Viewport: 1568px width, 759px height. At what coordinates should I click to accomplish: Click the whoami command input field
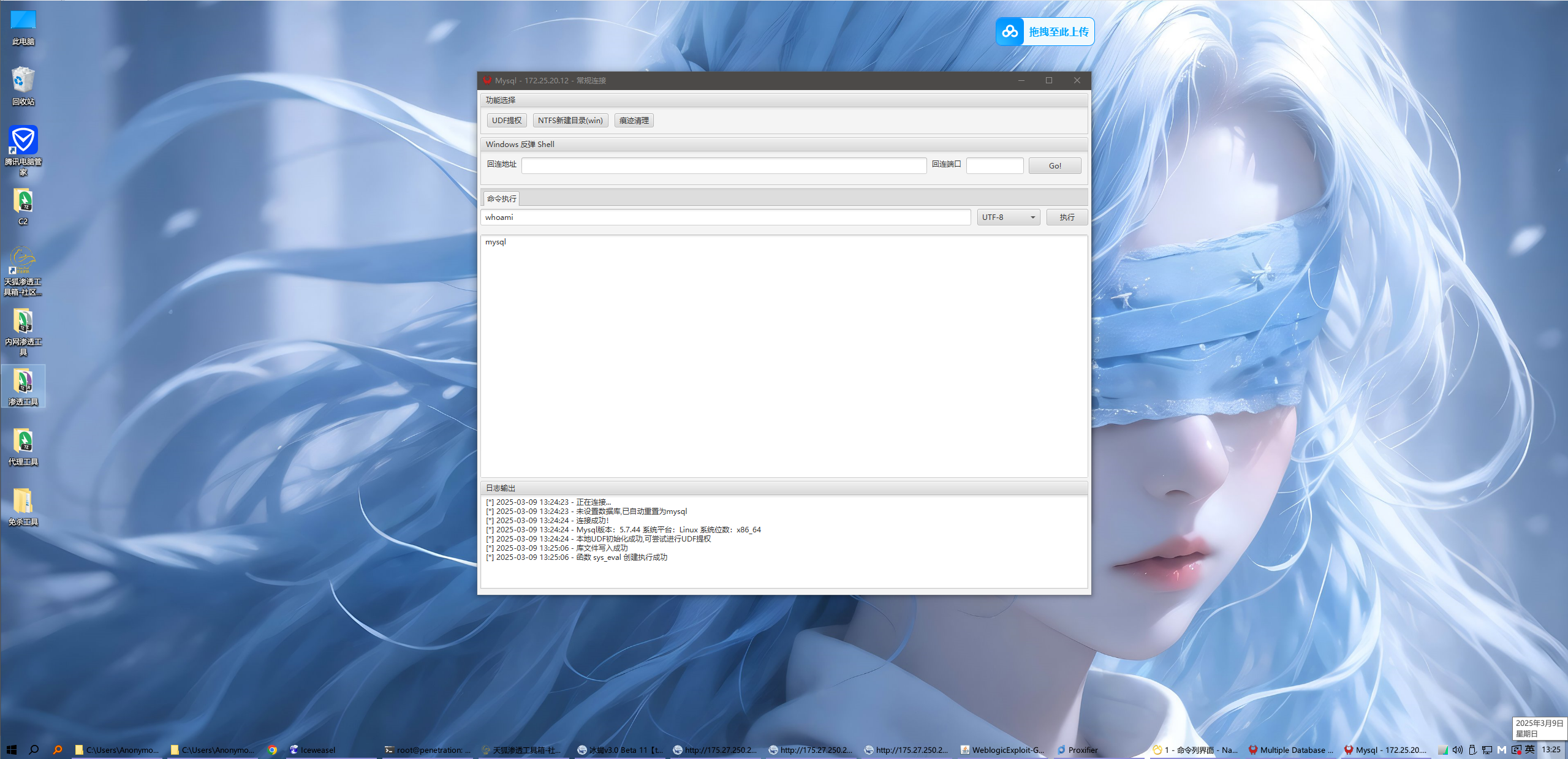point(725,217)
